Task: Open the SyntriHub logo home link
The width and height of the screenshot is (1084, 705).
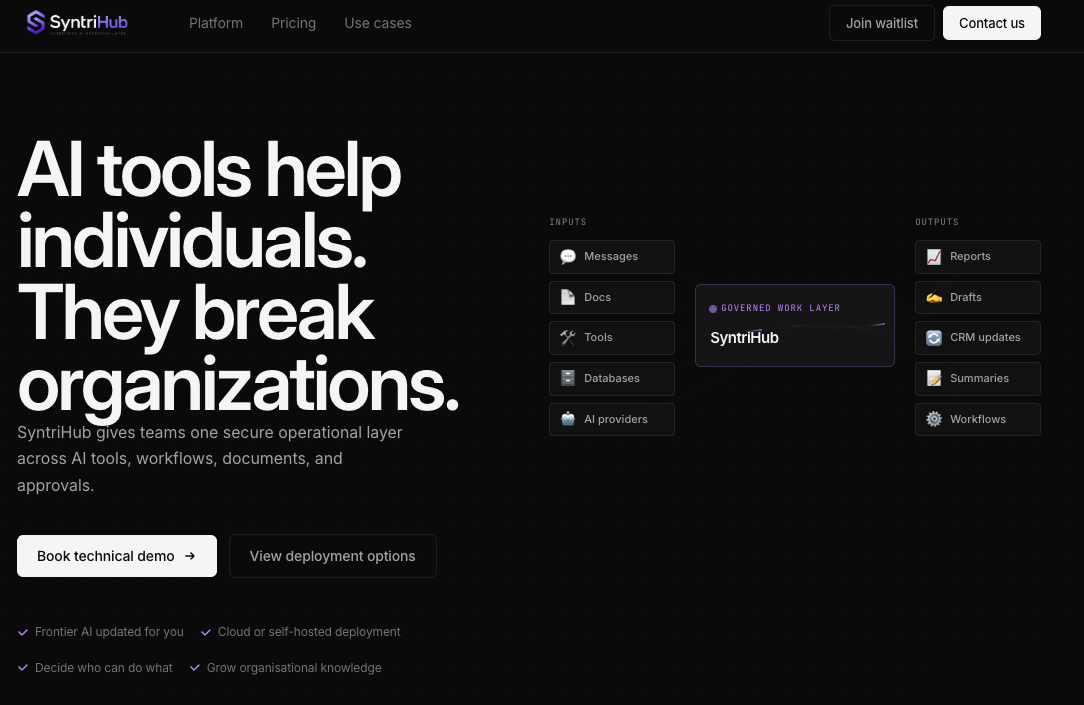Action: pyautogui.click(x=77, y=23)
